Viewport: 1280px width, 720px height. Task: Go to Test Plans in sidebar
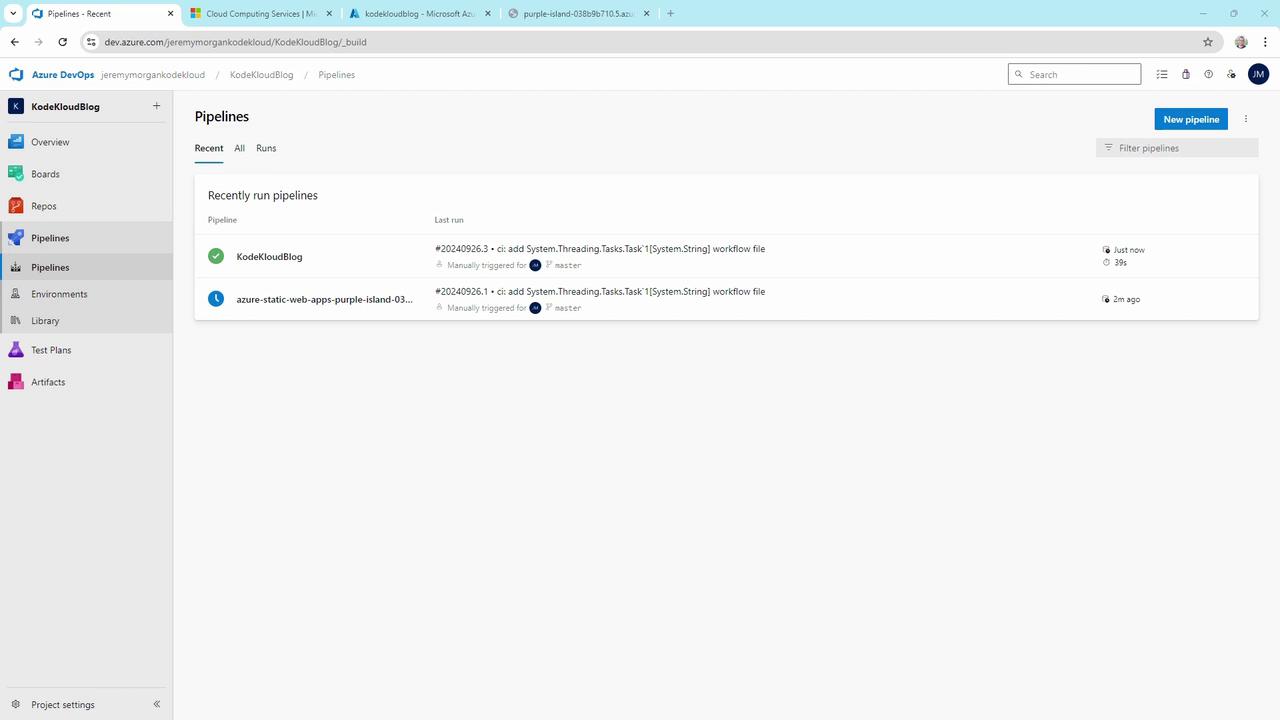pos(51,350)
